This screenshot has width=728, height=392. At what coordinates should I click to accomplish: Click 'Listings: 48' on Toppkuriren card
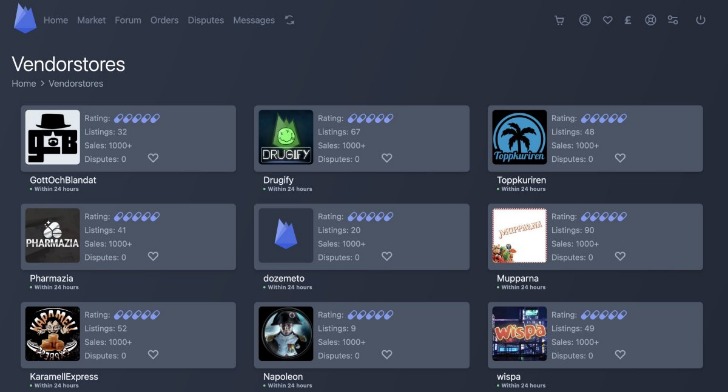coord(573,132)
